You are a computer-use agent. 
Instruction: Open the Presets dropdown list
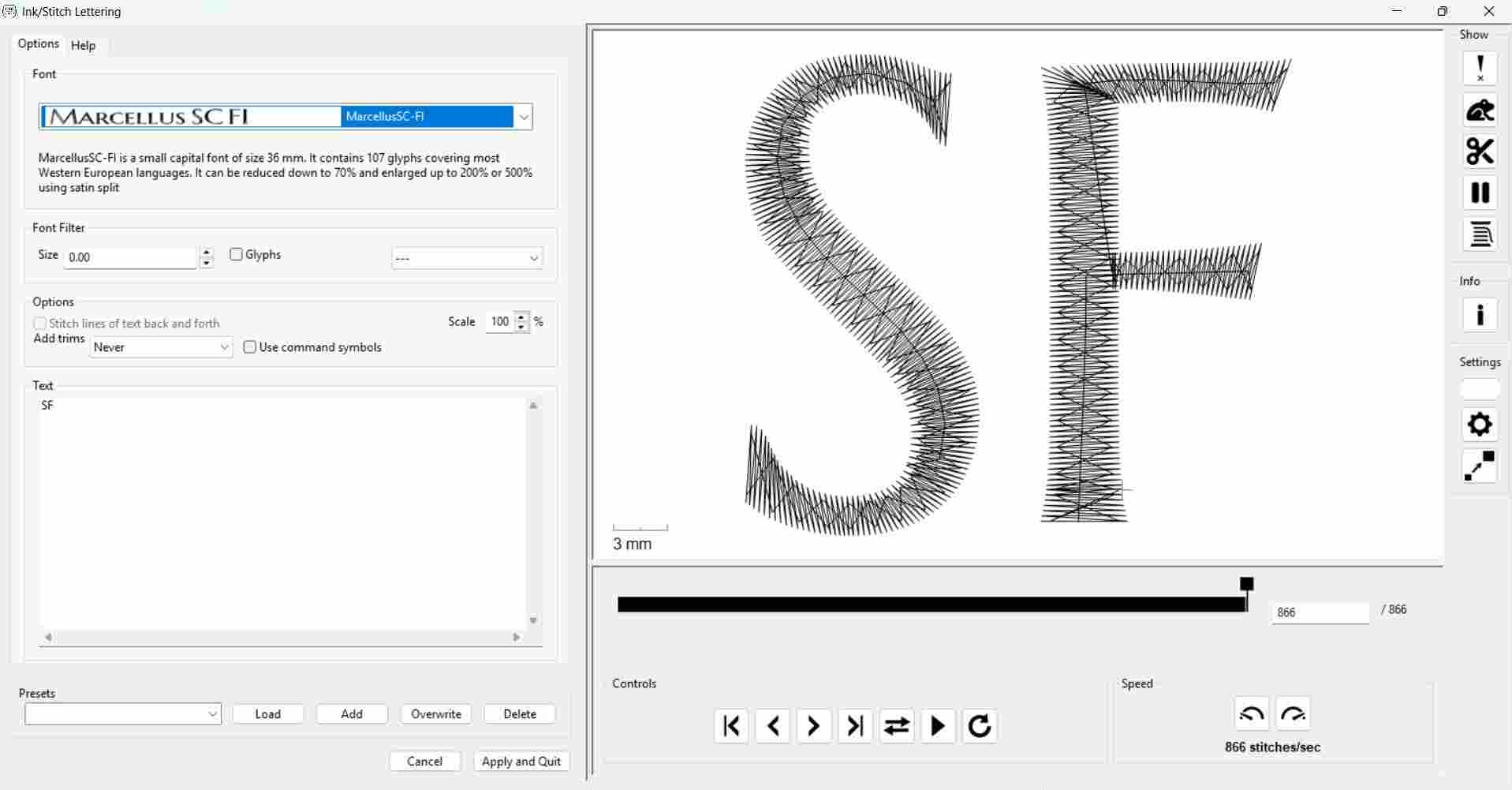[123, 713]
